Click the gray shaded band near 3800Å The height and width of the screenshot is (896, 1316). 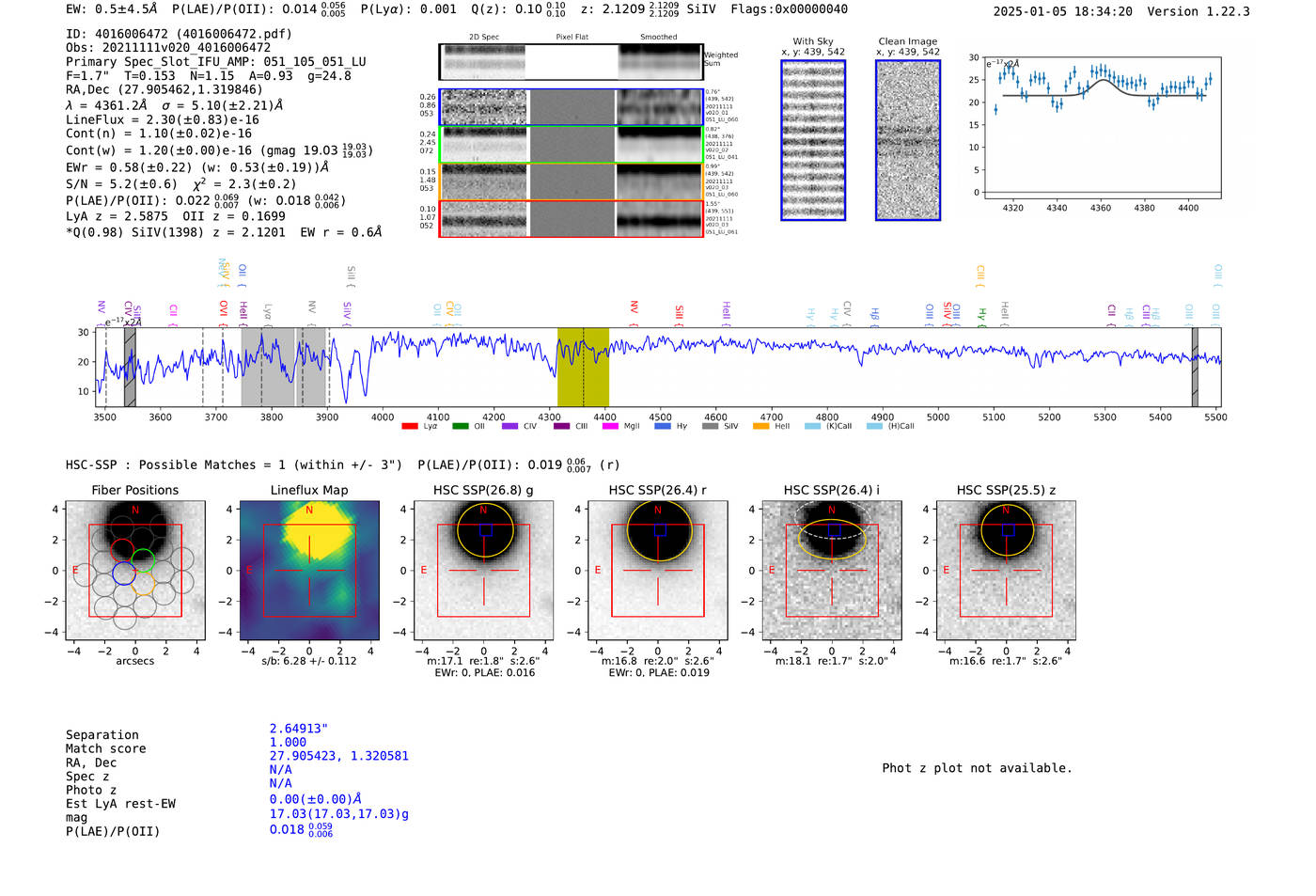tap(268, 367)
